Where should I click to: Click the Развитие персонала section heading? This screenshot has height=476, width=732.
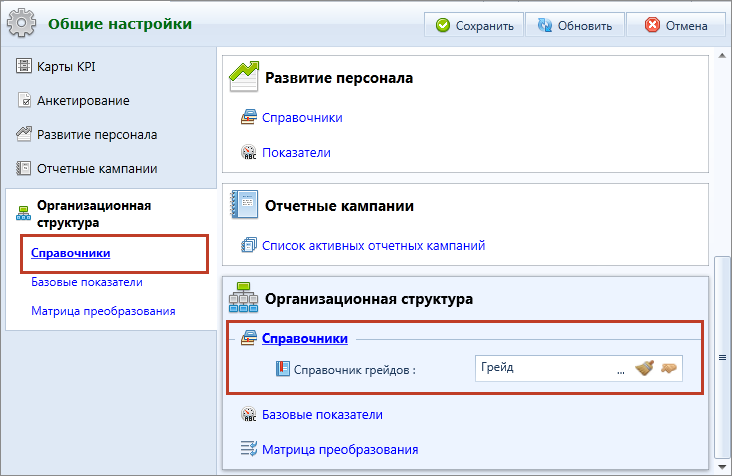pos(339,78)
